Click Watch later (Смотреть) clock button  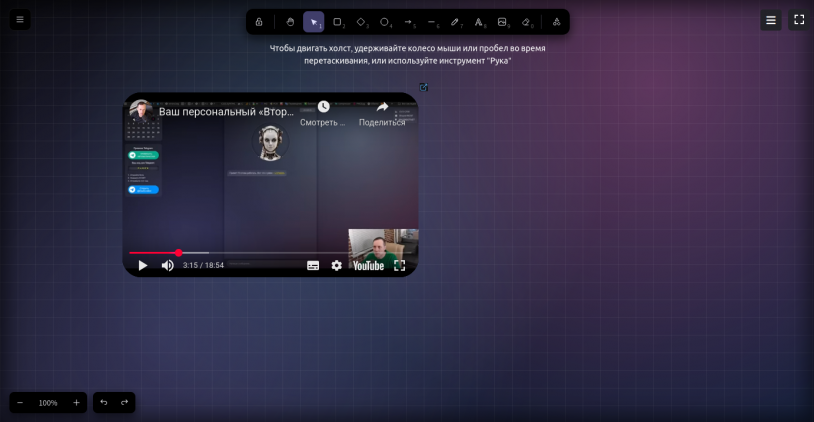pos(323,112)
